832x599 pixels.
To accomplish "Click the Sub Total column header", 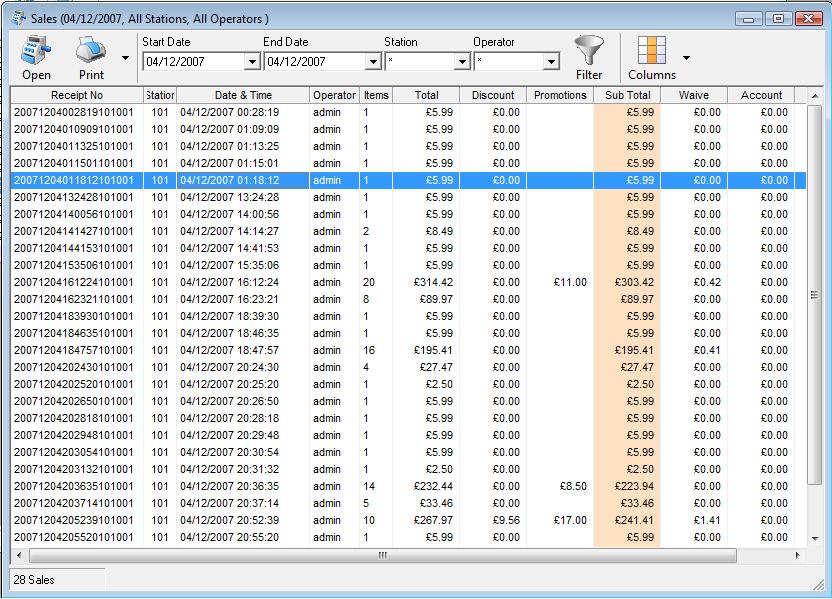I will pos(627,95).
